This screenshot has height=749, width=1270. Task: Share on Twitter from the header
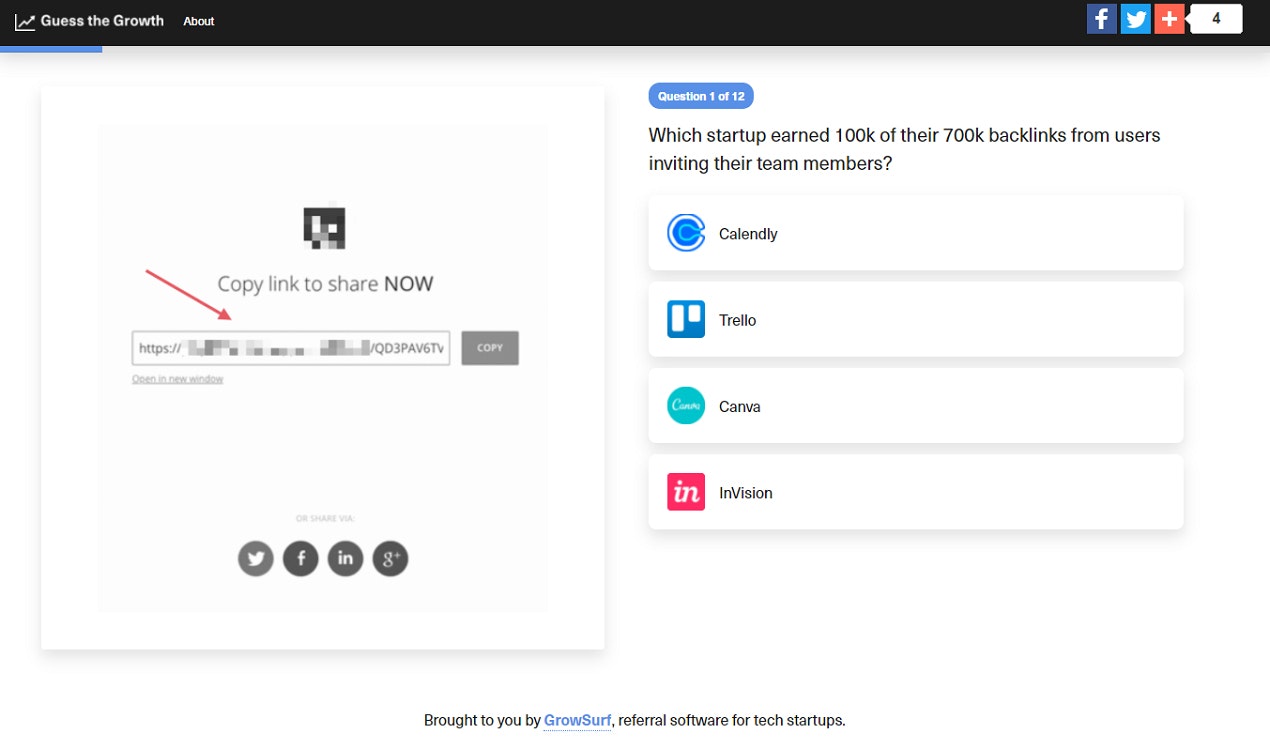1136,19
